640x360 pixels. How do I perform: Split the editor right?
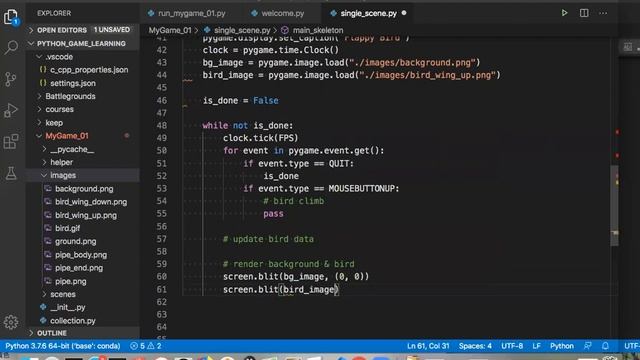(x=584, y=13)
